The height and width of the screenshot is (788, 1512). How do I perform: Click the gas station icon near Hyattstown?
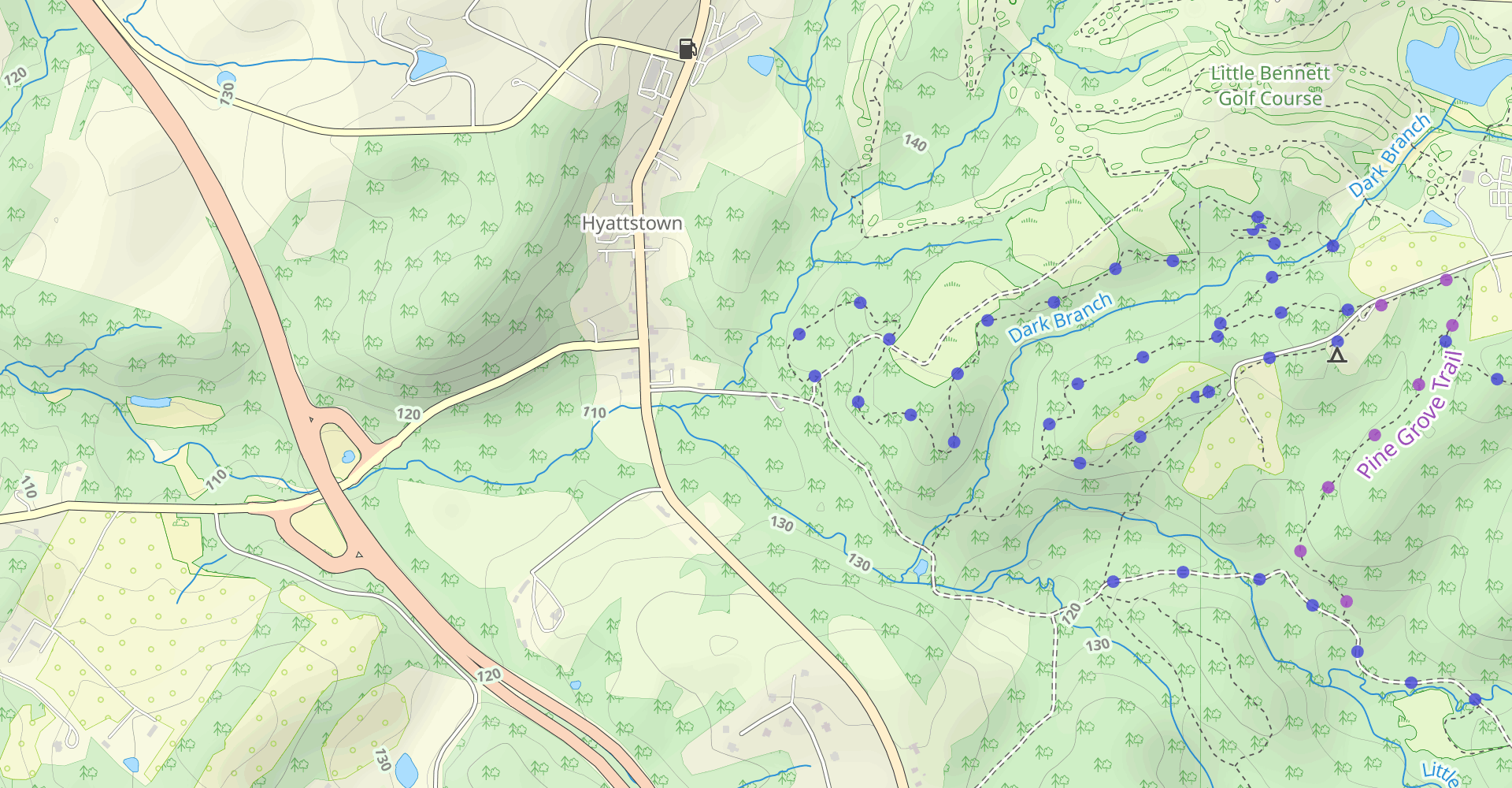coord(687,49)
